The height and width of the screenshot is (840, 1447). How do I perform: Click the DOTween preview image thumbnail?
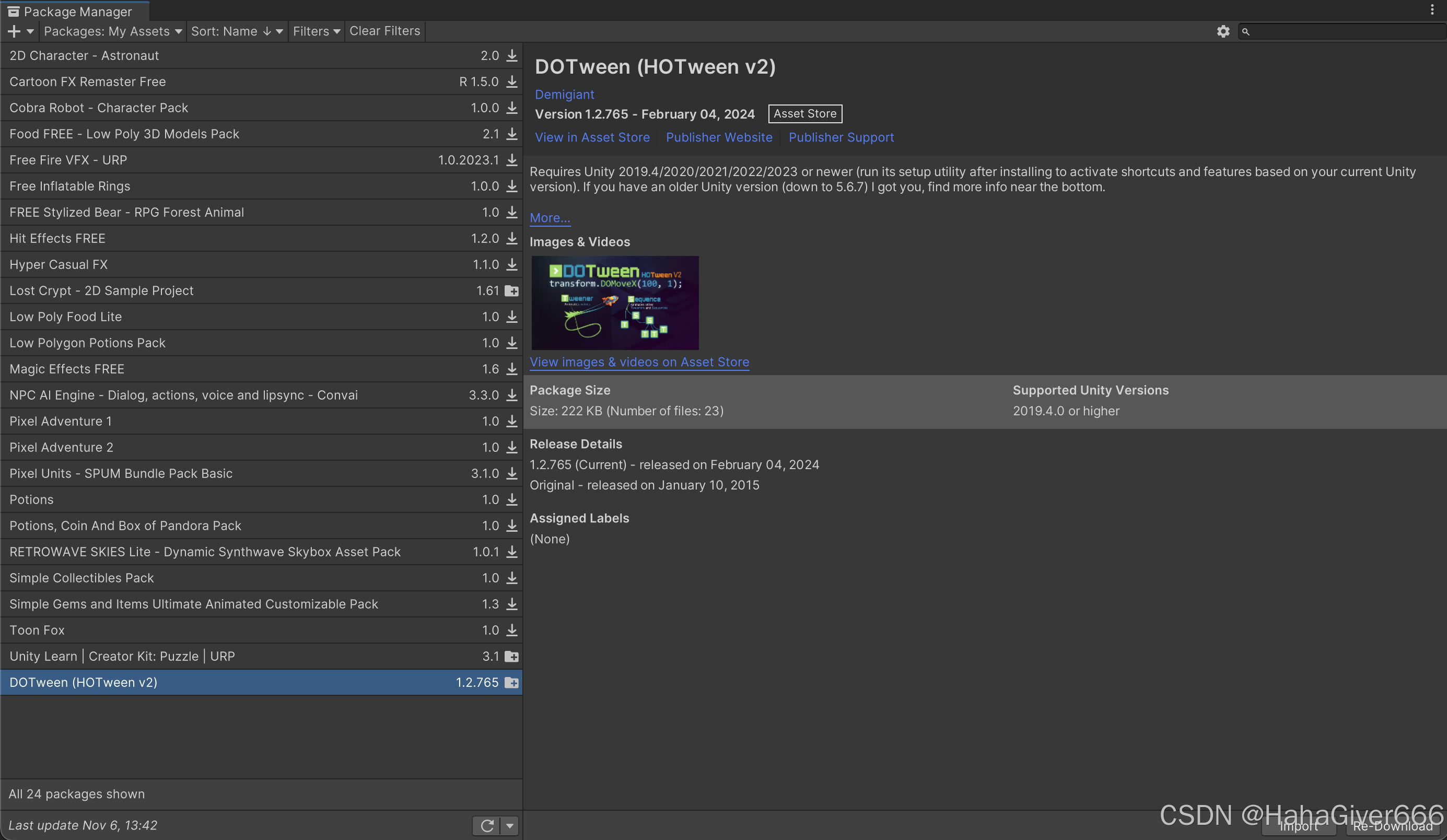pos(614,302)
